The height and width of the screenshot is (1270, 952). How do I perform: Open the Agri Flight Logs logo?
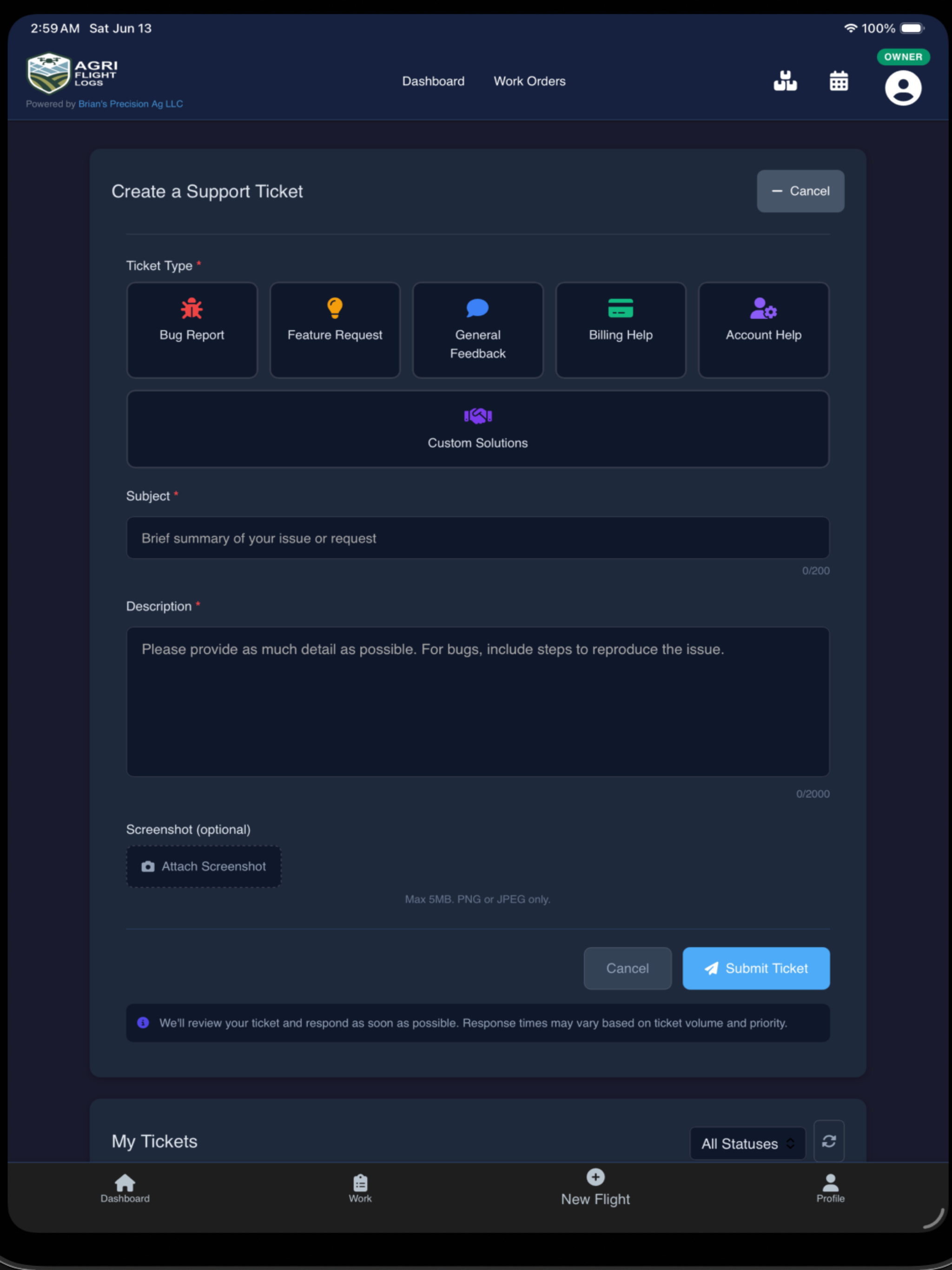73,73
